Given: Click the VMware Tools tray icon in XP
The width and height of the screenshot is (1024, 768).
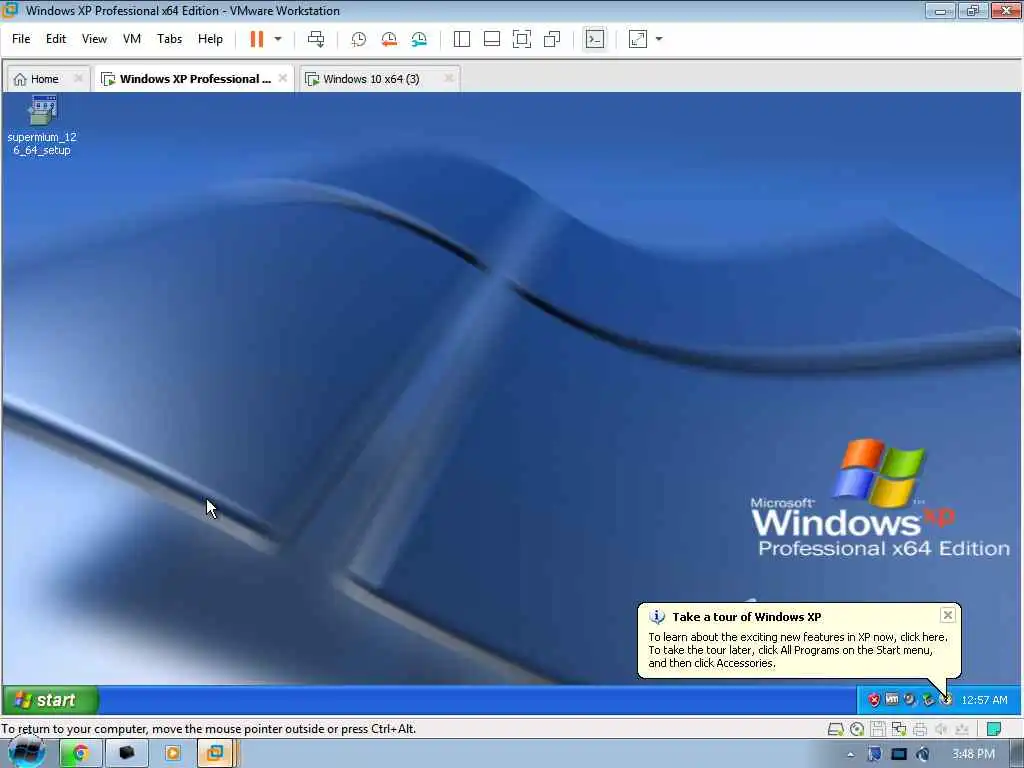Looking at the screenshot, I should [892, 699].
